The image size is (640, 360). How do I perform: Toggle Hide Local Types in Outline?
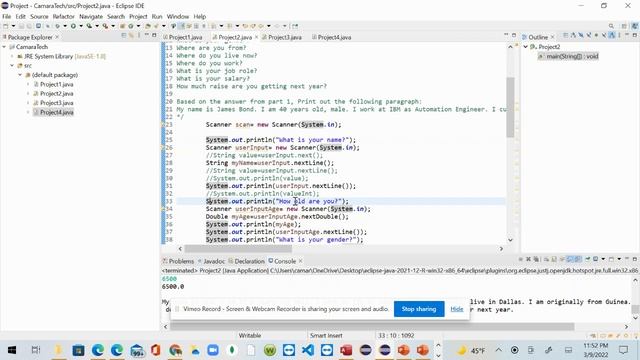[604, 36]
